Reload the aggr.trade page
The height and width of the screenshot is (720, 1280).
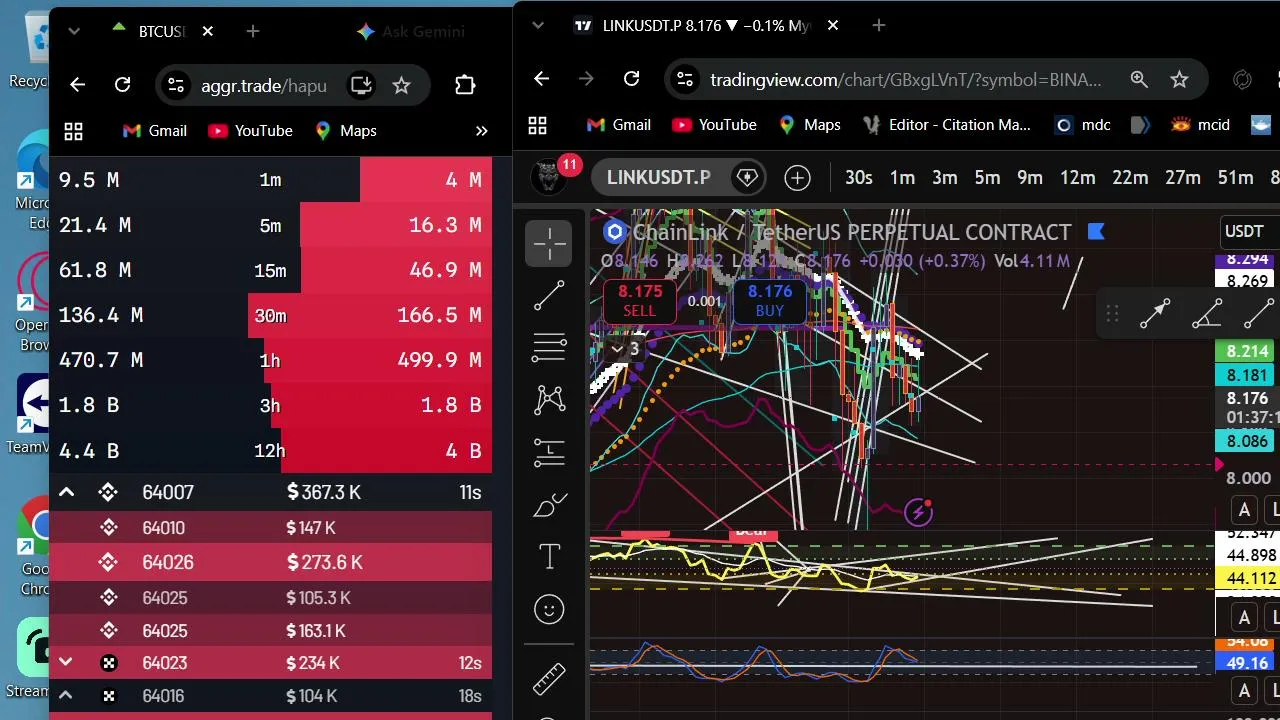pyautogui.click(x=122, y=85)
